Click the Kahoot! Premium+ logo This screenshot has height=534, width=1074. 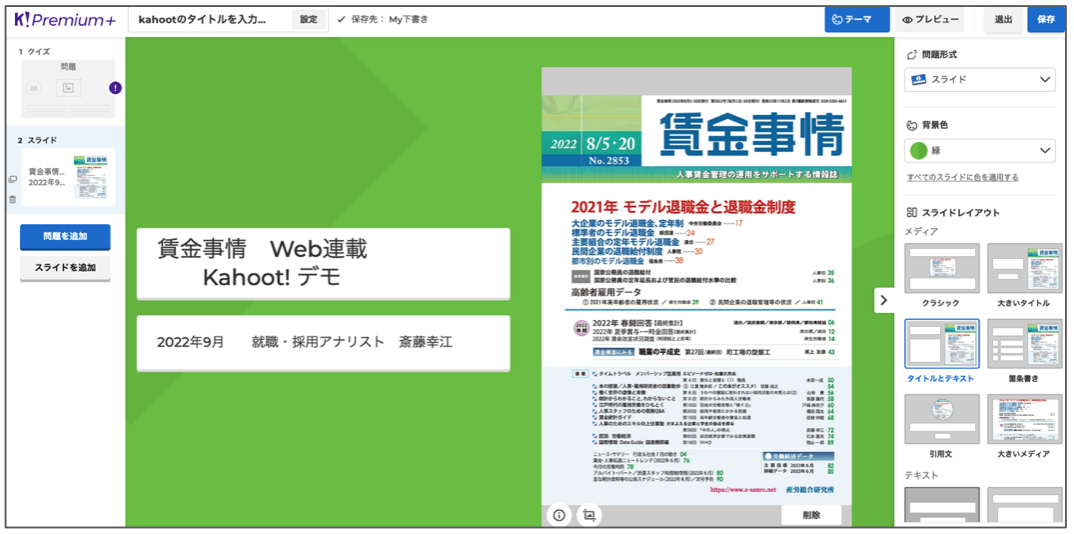click(62, 19)
